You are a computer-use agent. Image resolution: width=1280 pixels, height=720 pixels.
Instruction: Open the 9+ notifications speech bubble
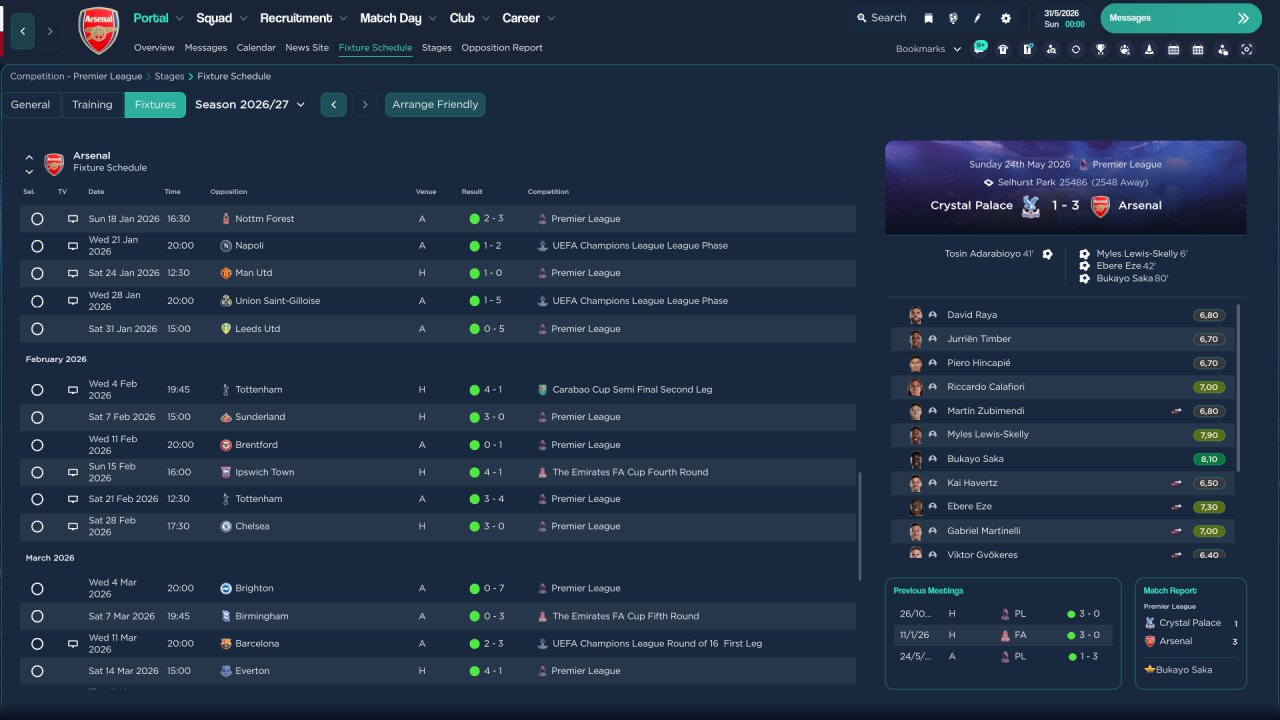tap(979, 48)
